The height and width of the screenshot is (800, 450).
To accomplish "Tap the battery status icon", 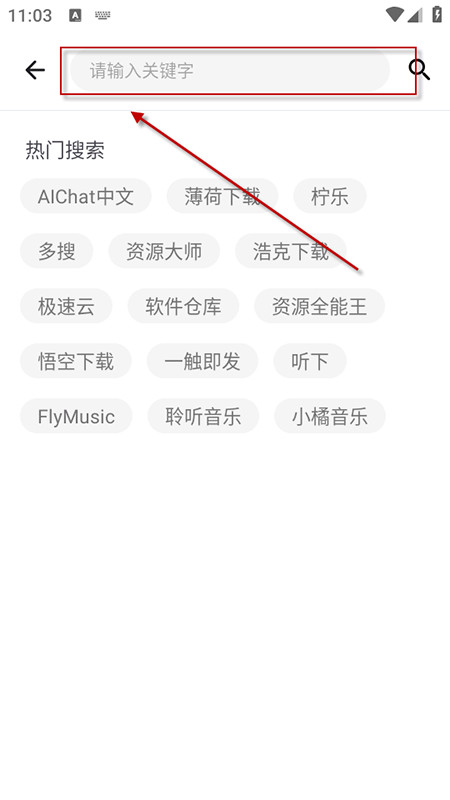I will tap(437, 14).
